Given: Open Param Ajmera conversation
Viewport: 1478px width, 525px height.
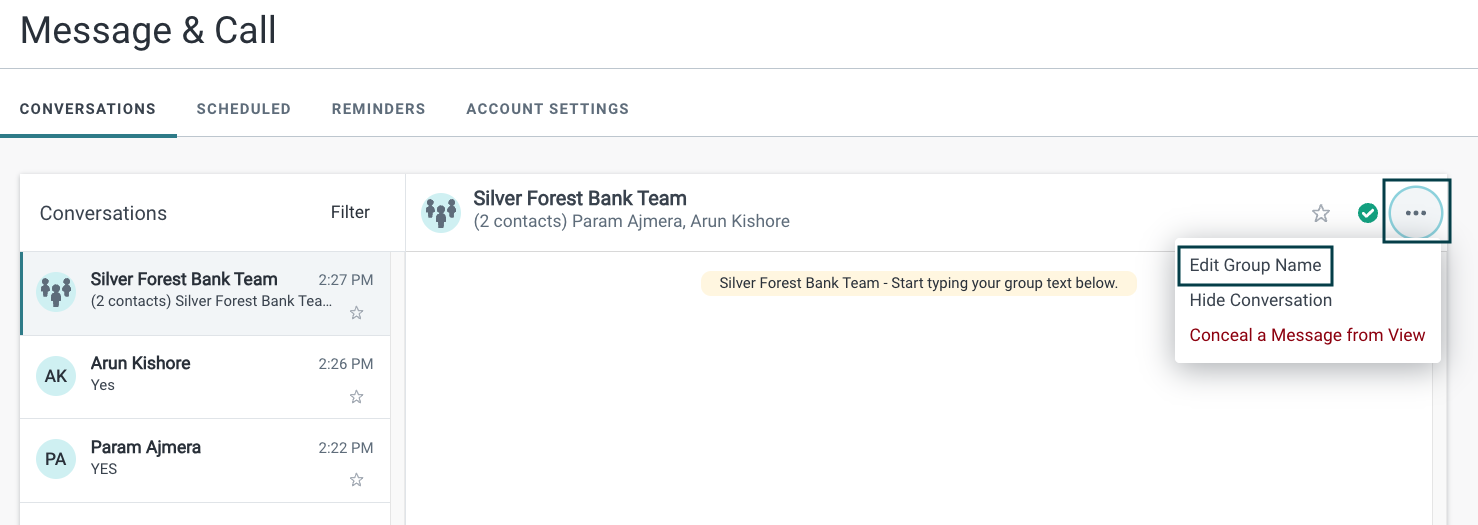Looking at the screenshot, I should [x=205, y=460].
